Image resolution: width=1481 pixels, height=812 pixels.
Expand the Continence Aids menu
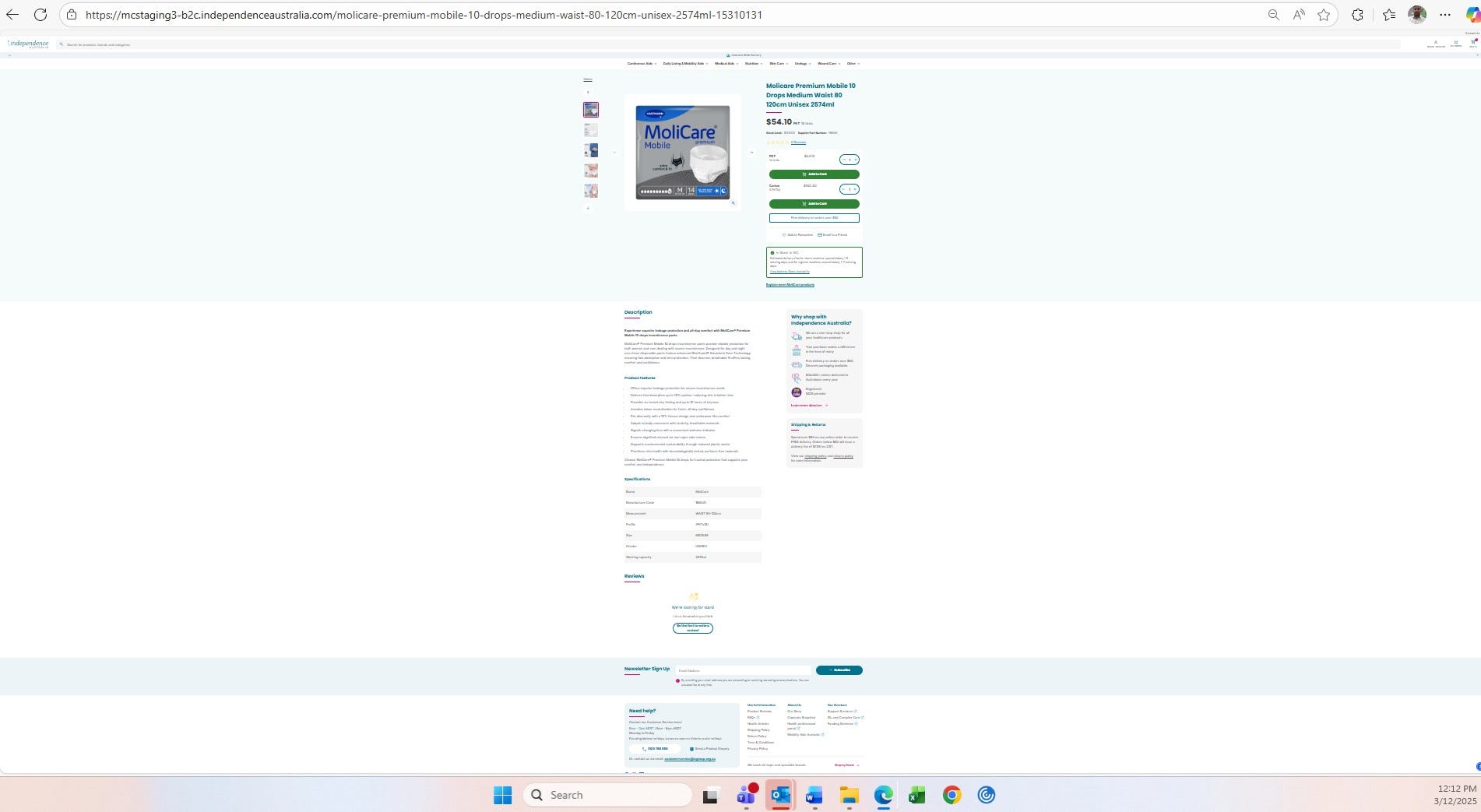click(642, 64)
